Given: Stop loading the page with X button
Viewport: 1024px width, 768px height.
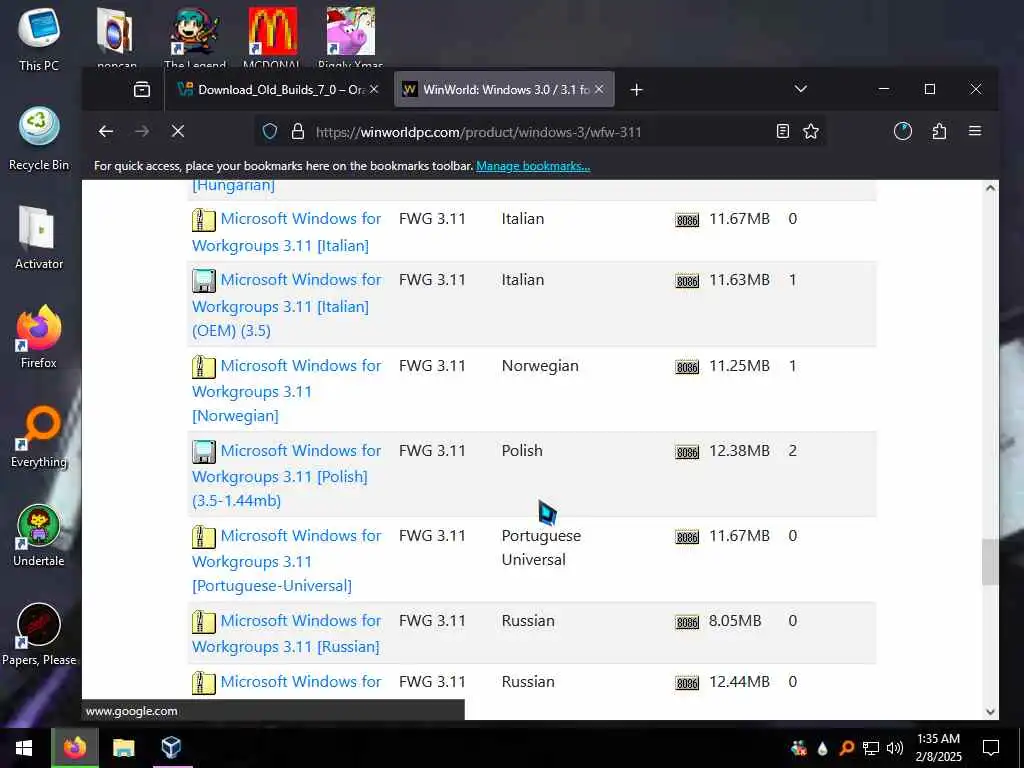Looking at the screenshot, I should pyautogui.click(x=178, y=131).
